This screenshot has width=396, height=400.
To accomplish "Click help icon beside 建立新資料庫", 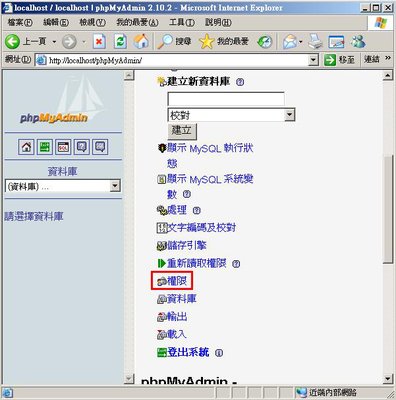I will (240, 82).
